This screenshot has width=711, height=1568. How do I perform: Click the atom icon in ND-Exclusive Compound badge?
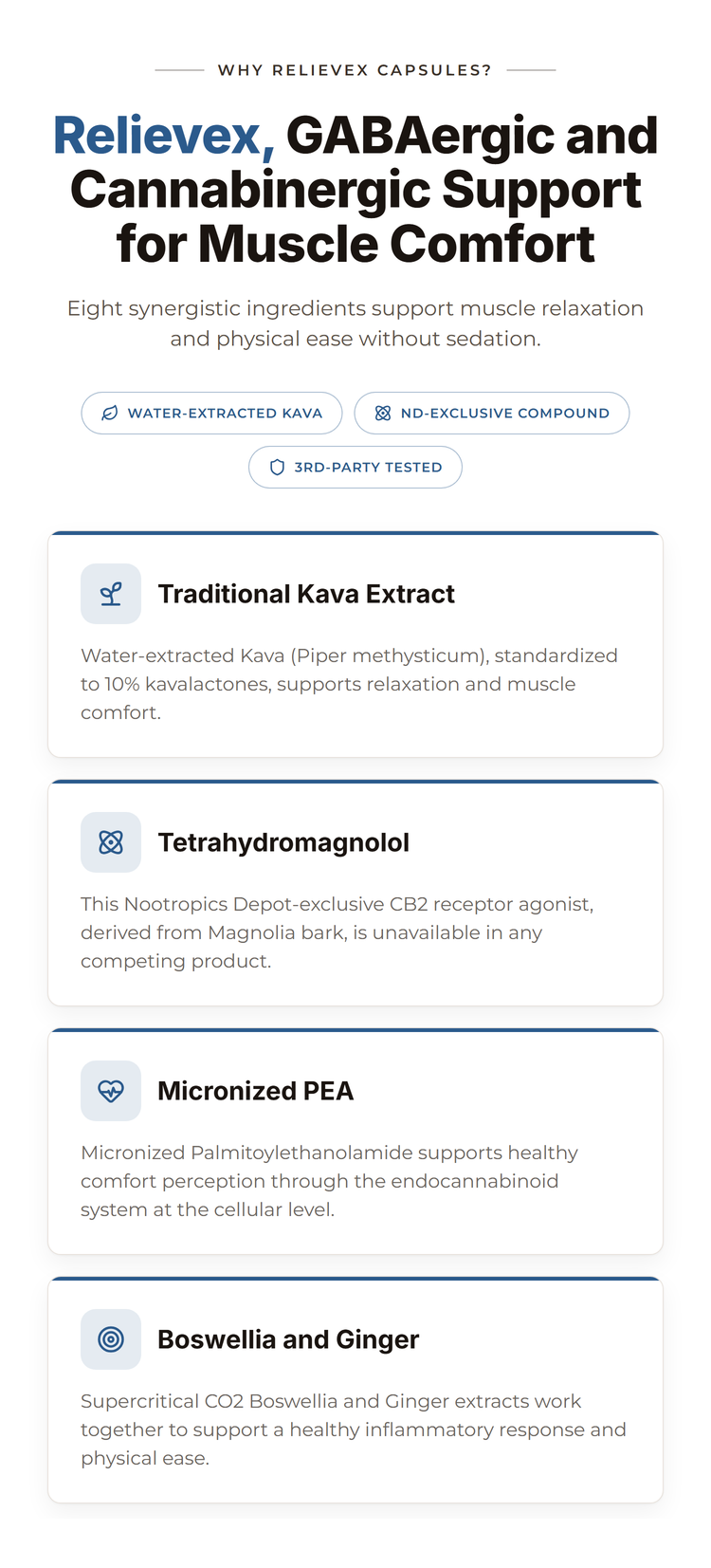coord(383,414)
